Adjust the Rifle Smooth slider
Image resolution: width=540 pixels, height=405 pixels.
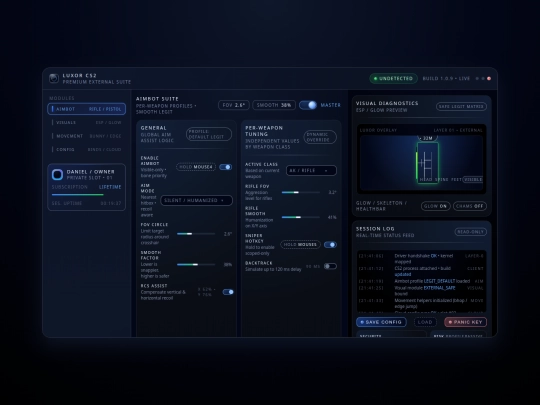tap(301, 217)
